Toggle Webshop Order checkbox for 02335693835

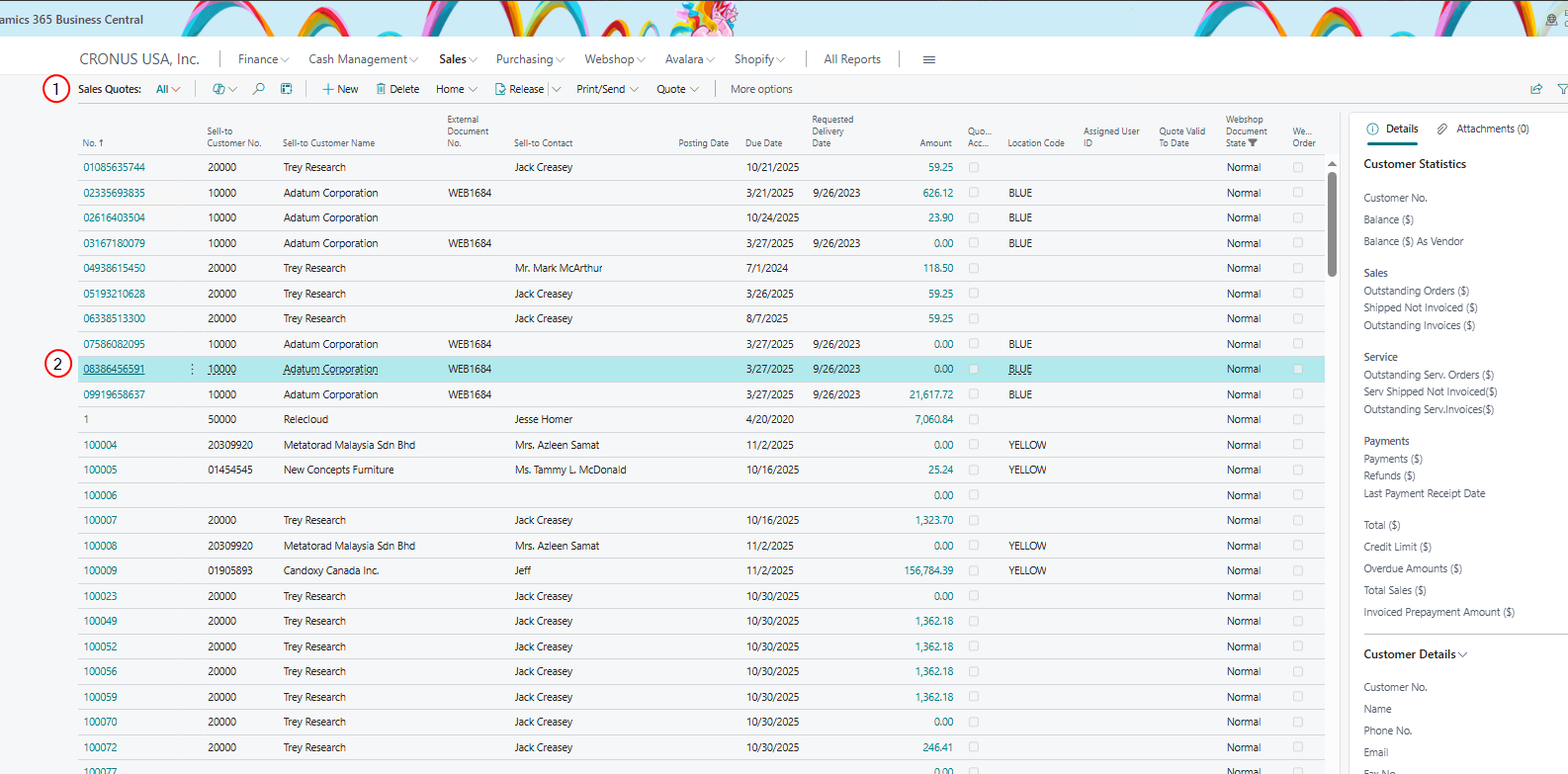tap(1298, 193)
